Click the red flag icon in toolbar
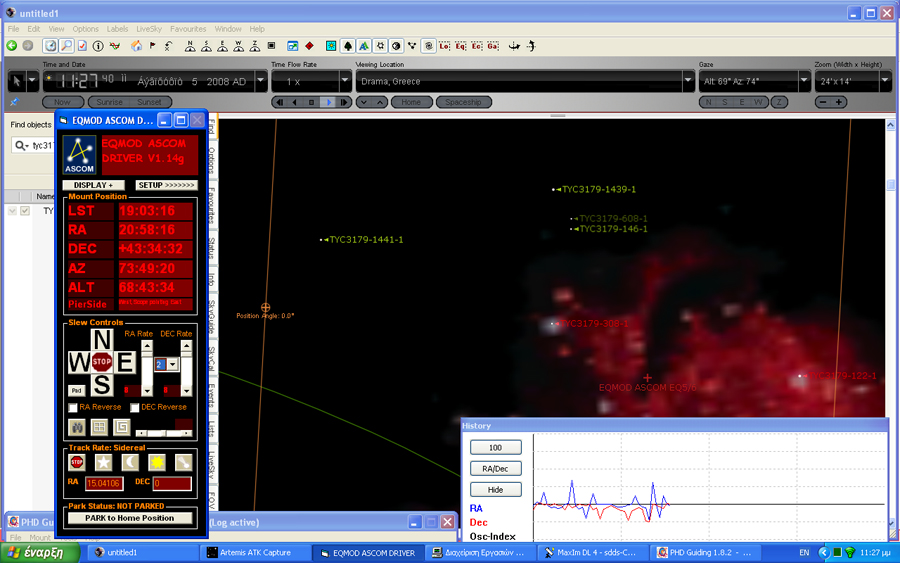This screenshot has width=900, height=563. pos(153,46)
